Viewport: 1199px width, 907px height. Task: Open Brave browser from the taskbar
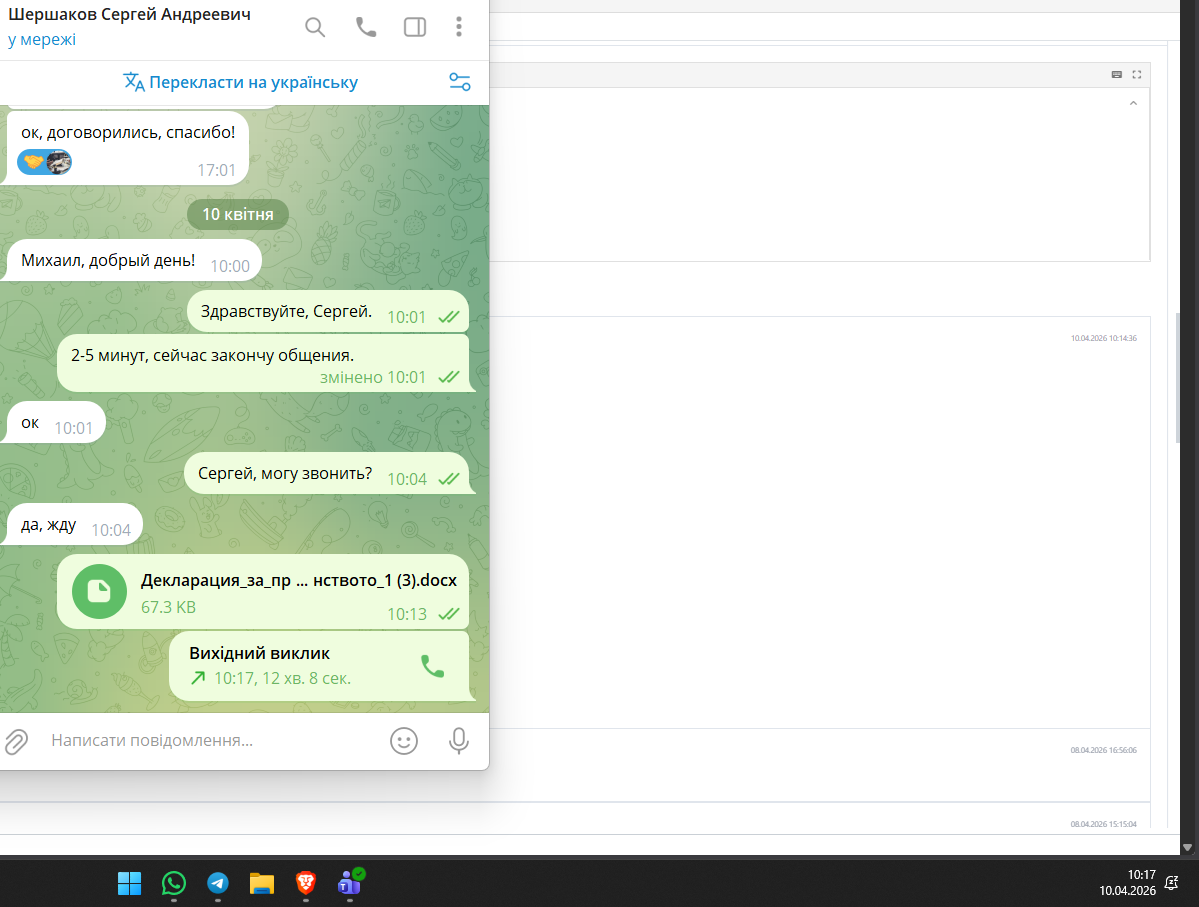306,883
